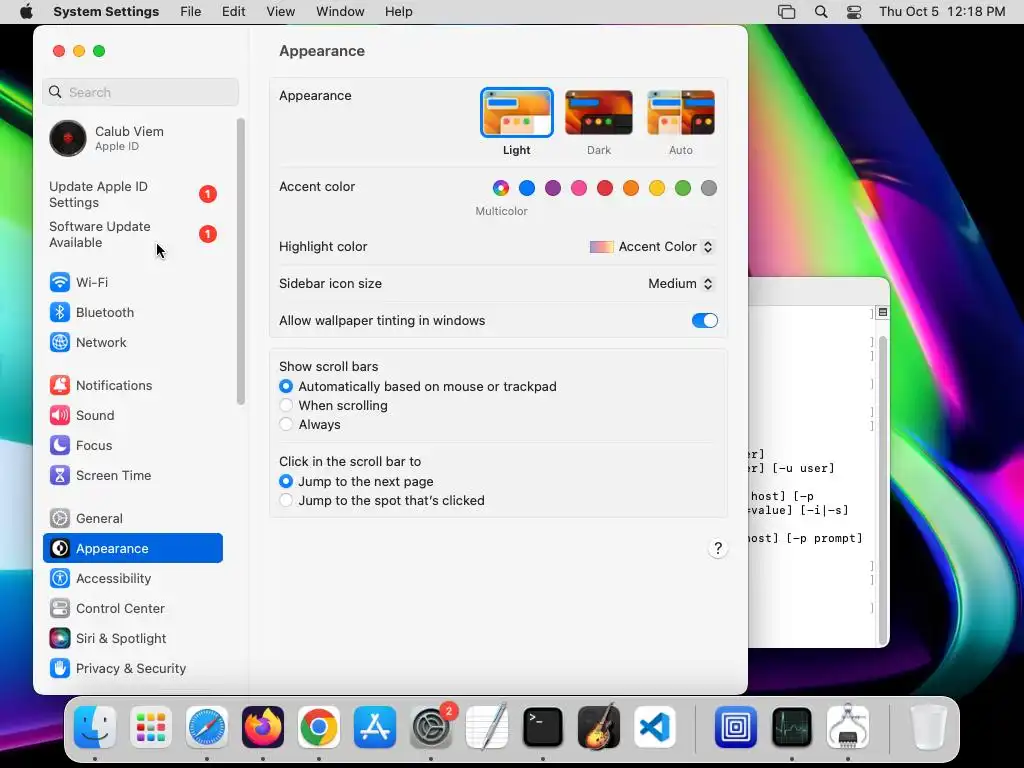Image resolution: width=1024 pixels, height=768 pixels.
Task: Choose the blue accent color
Action: tap(527, 188)
